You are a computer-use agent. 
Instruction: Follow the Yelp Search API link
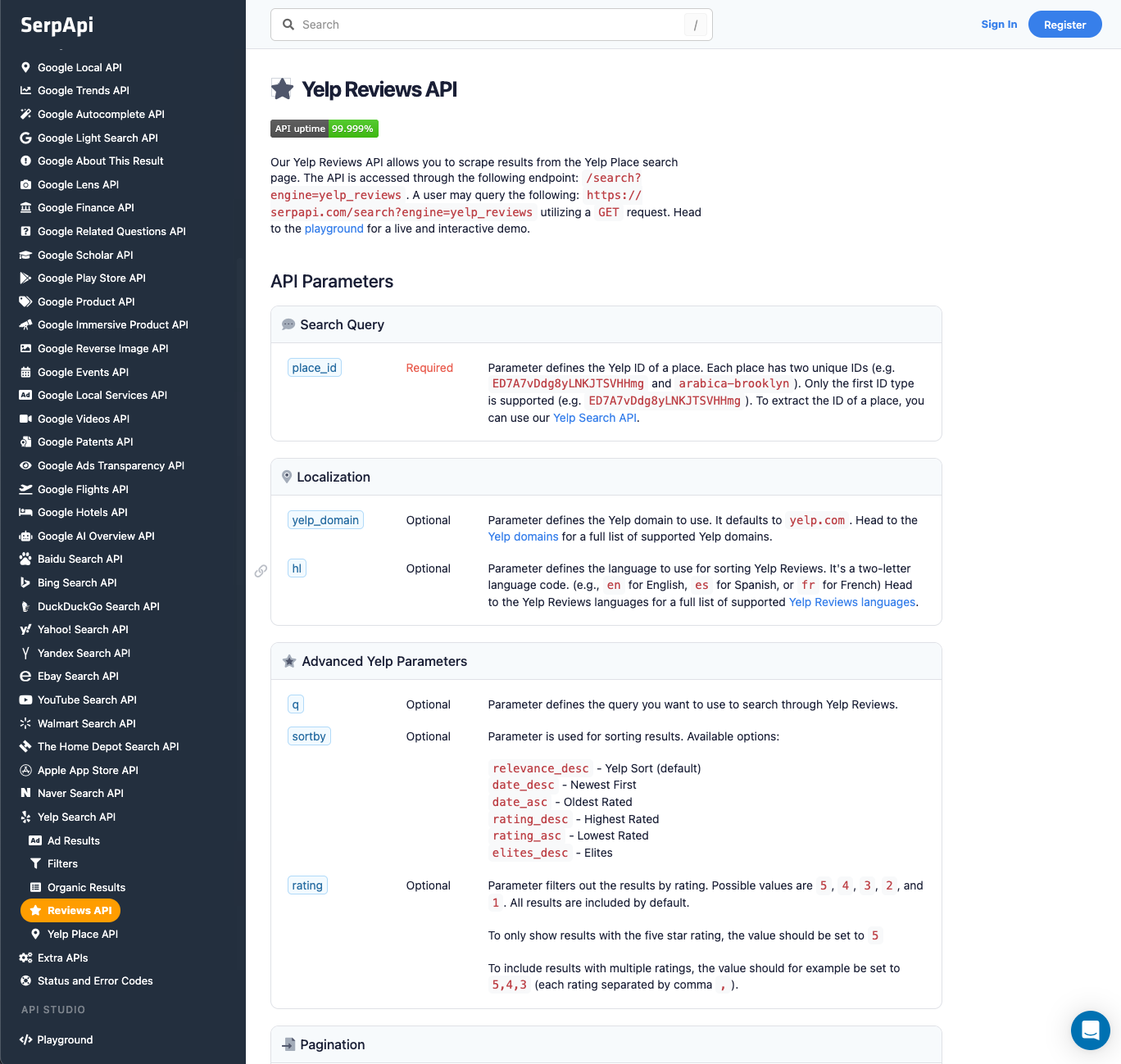[x=595, y=418]
